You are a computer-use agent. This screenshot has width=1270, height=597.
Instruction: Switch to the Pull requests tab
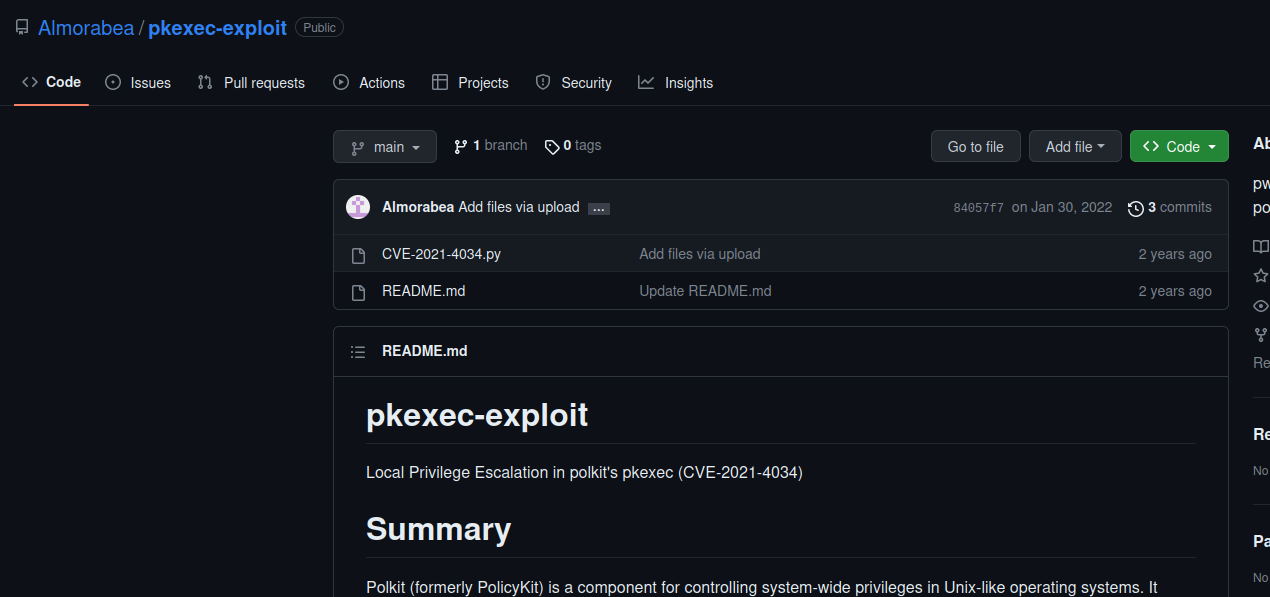tap(251, 83)
